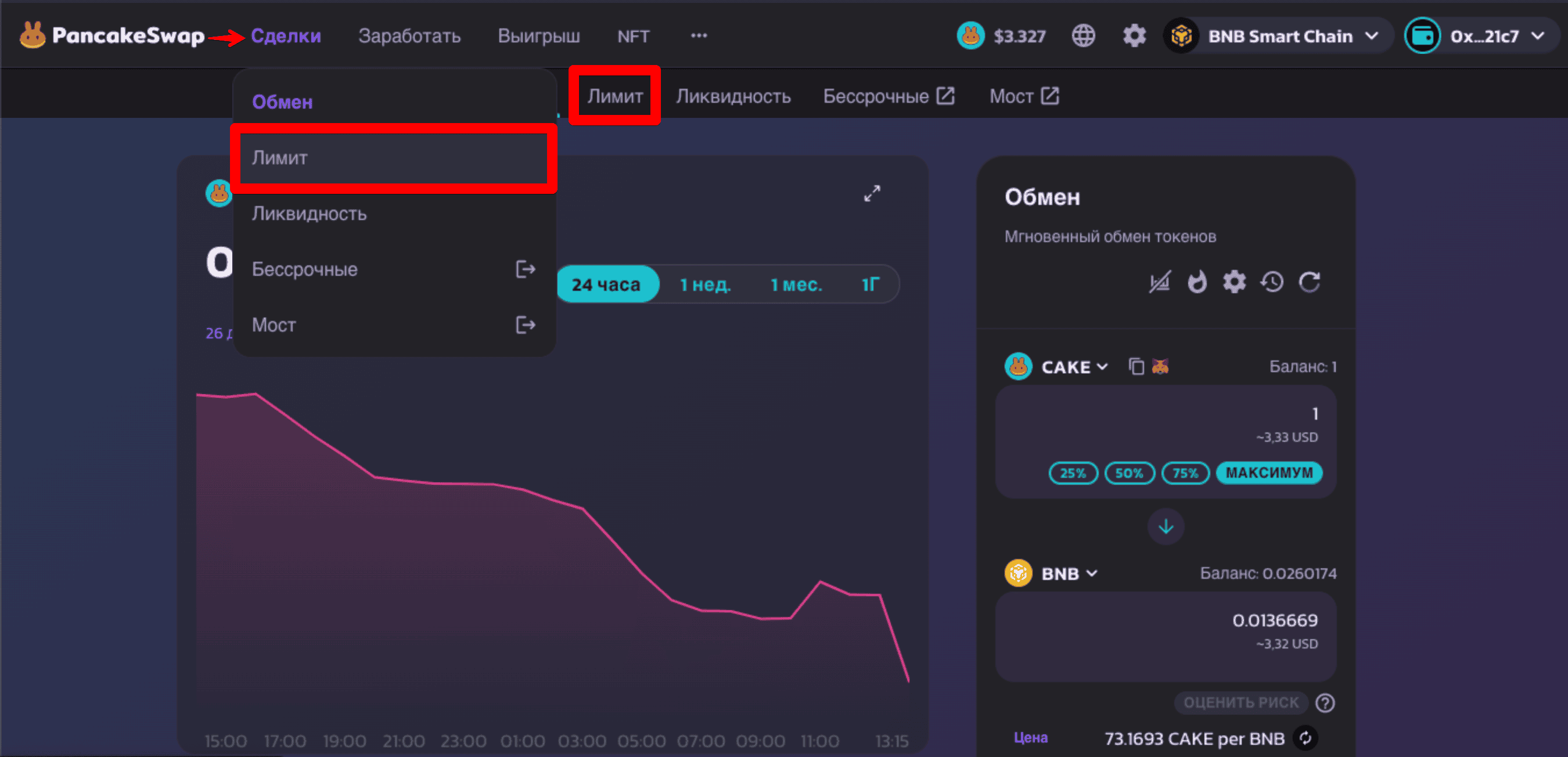Image resolution: width=1568 pixels, height=757 pixels.
Task: Switch tokens with the down arrow
Action: tap(1166, 527)
